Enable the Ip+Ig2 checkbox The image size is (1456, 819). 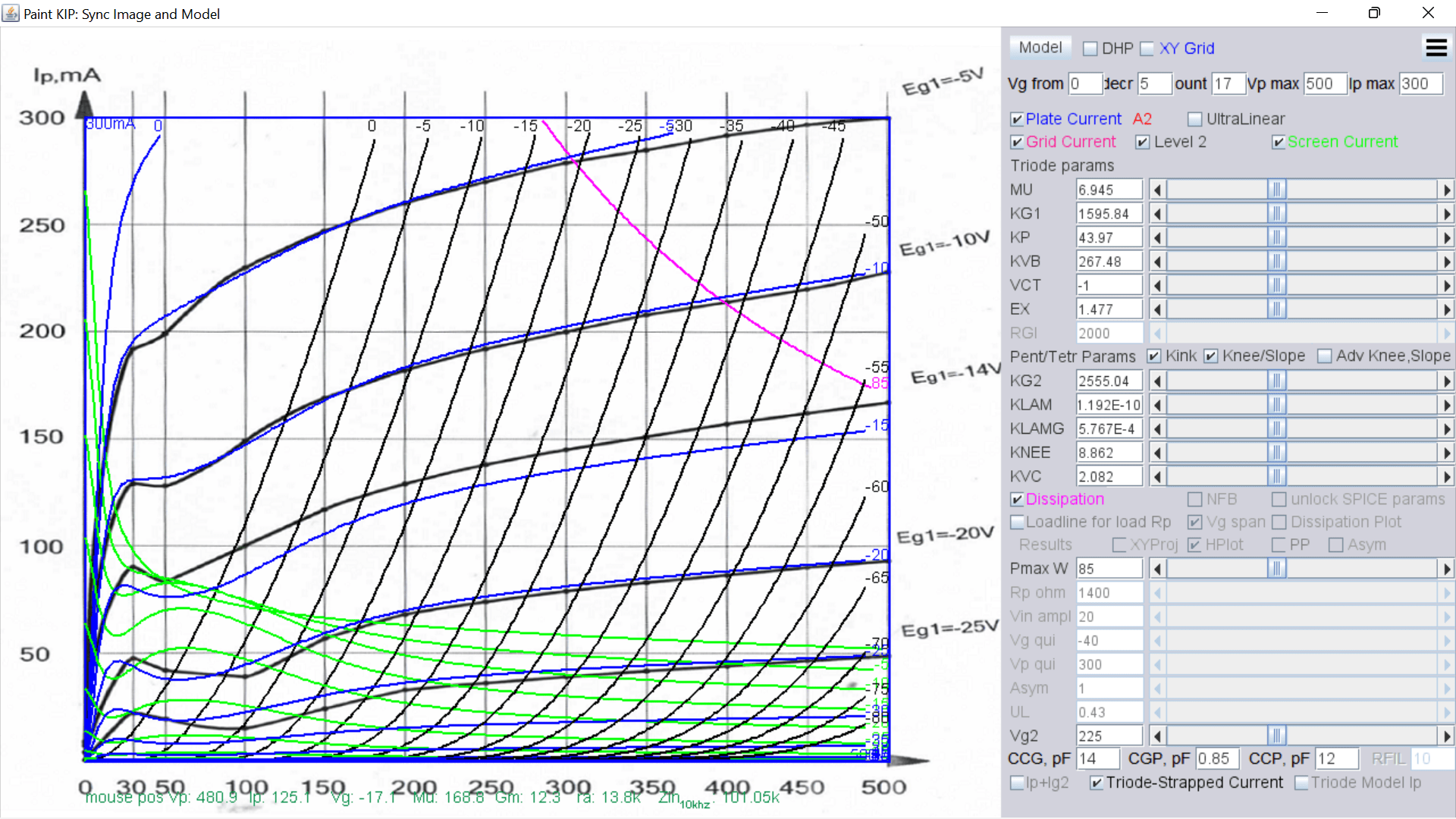click(x=1017, y=783)
